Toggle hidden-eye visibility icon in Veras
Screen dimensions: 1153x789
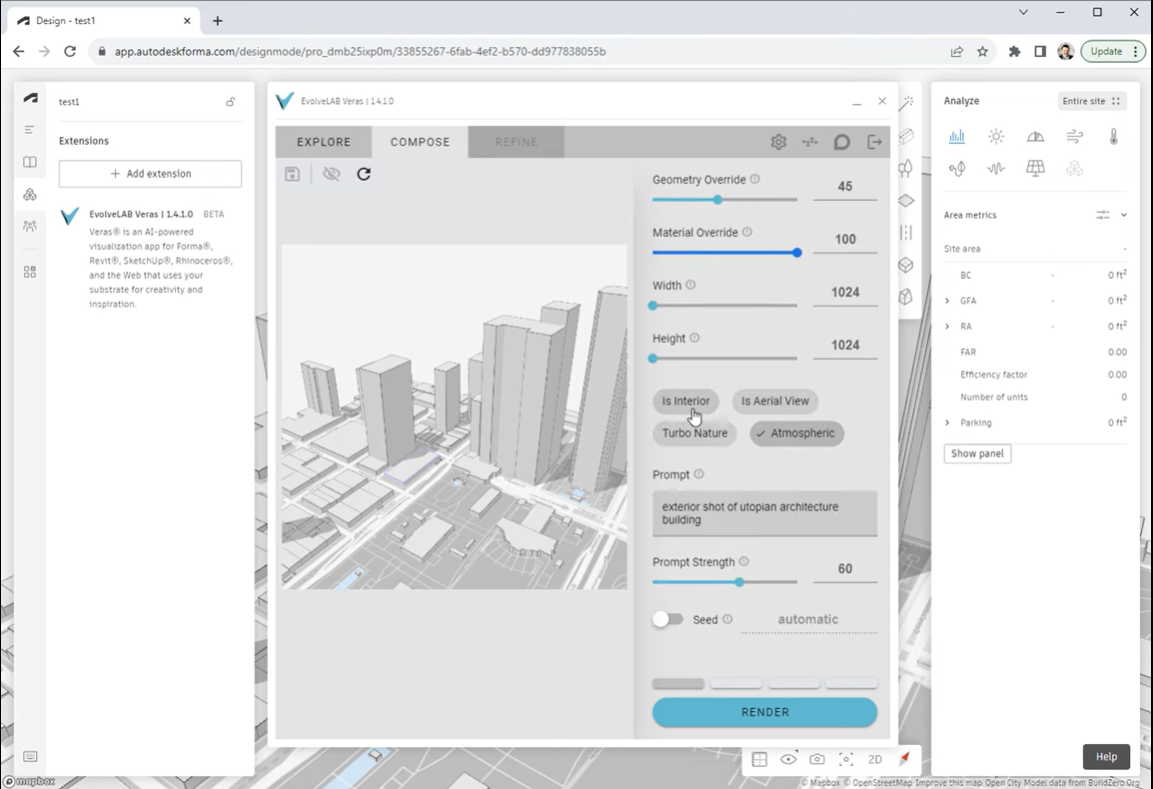coord(331,174)
